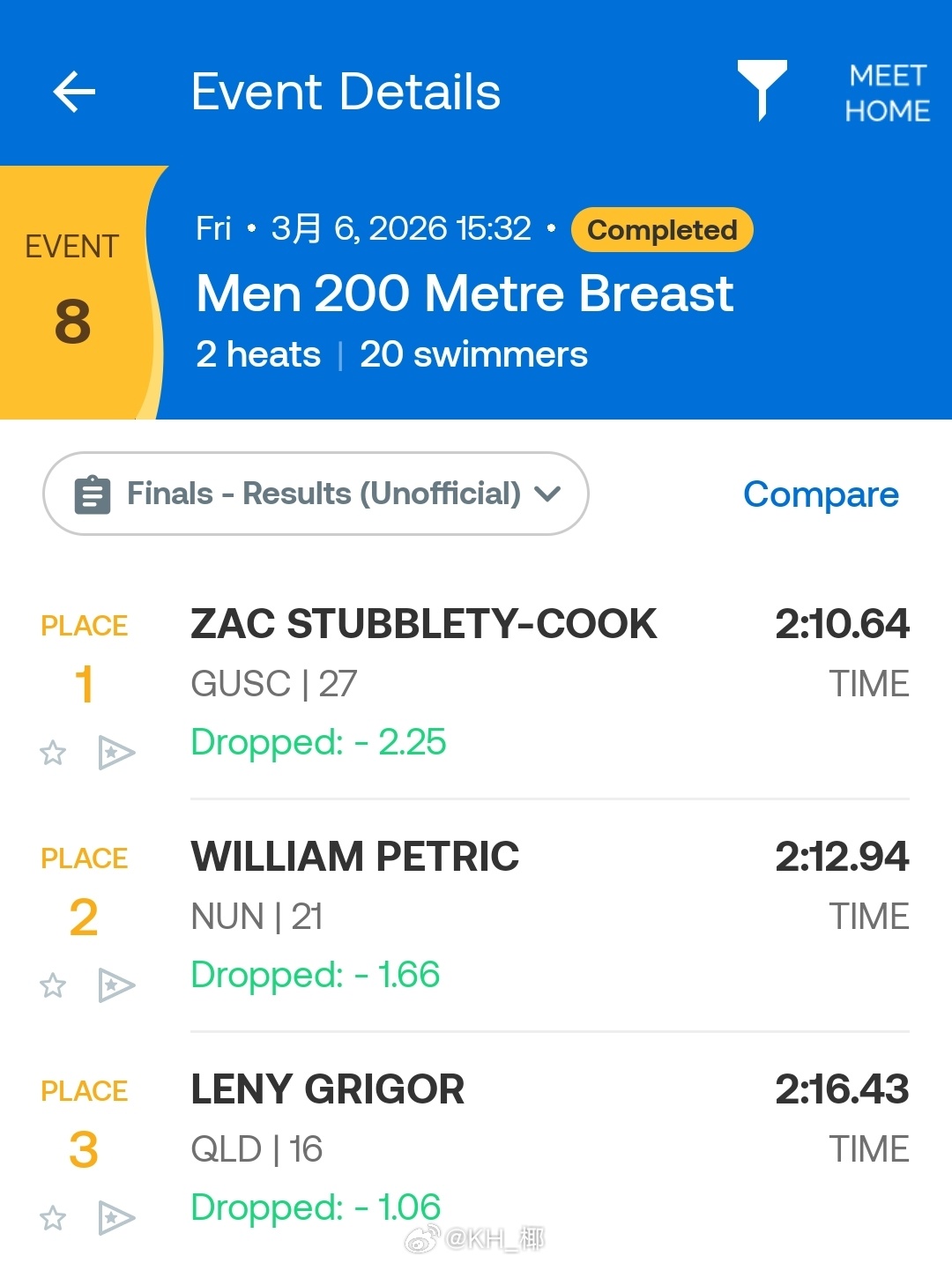Toggle favorite star for Leny Grigor
This screenshot has width=952, height=1263.
(x=53, y=1218)
